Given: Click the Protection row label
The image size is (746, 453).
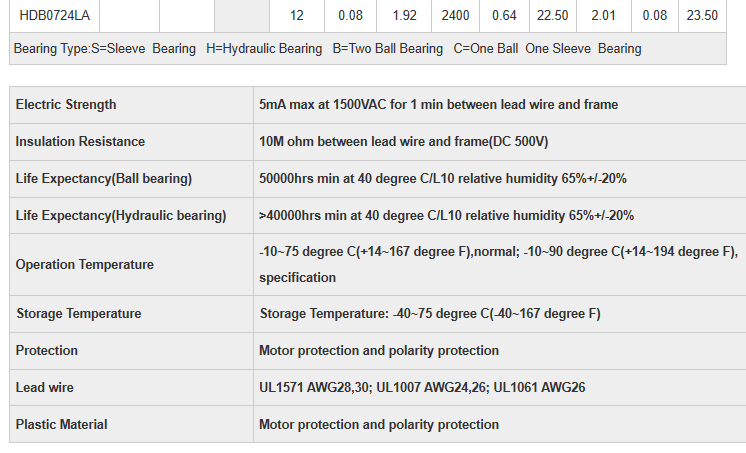Looking at the screenshot, I should click(46, 351).
